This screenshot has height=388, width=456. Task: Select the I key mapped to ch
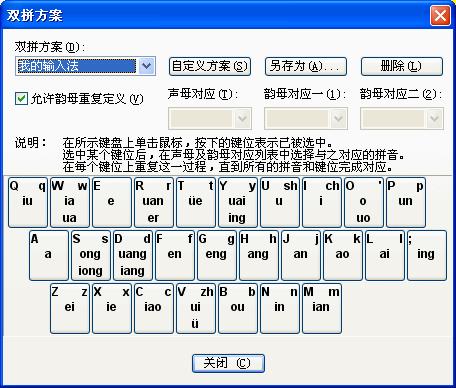click(322, 202)
